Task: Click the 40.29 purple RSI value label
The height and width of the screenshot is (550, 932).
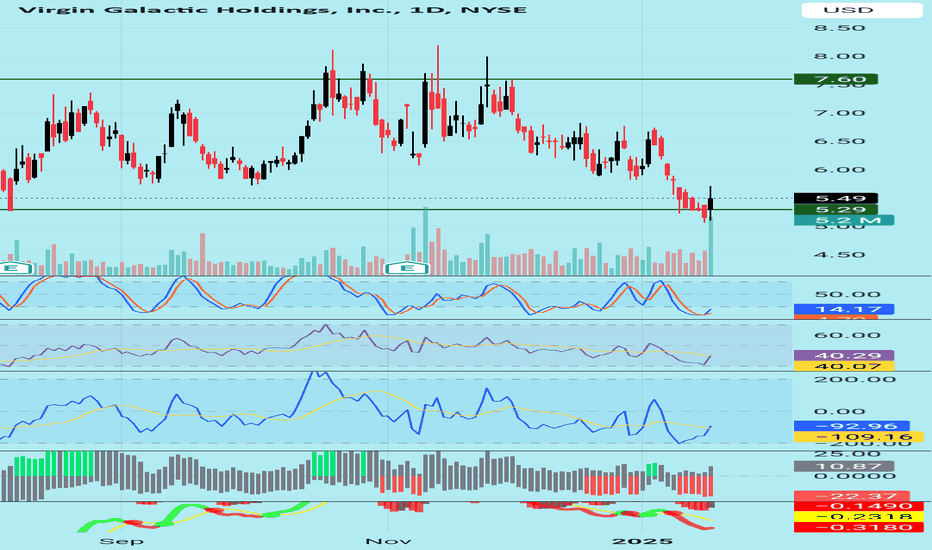Action: point(843,356)
